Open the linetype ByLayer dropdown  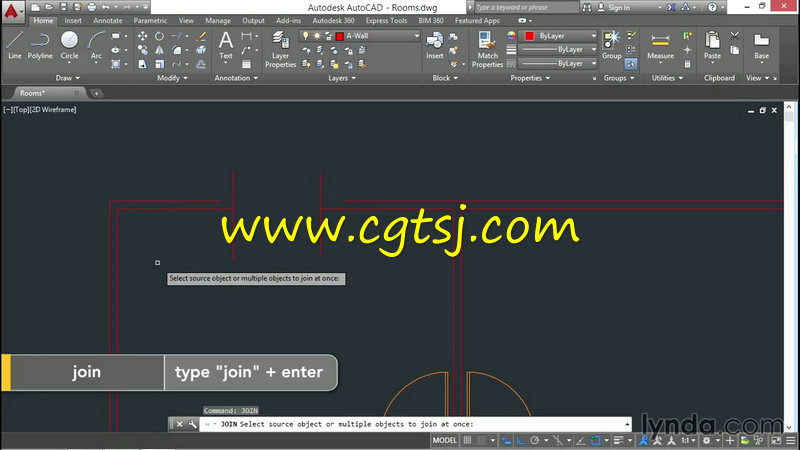(x=593, y=63)
